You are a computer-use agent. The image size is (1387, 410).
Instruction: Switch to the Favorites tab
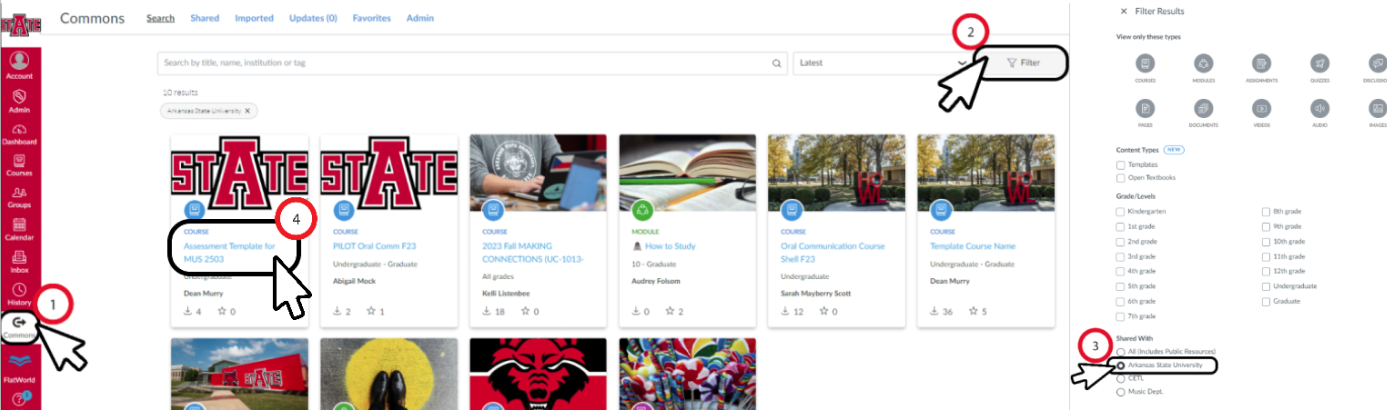[x=371, y=18]
